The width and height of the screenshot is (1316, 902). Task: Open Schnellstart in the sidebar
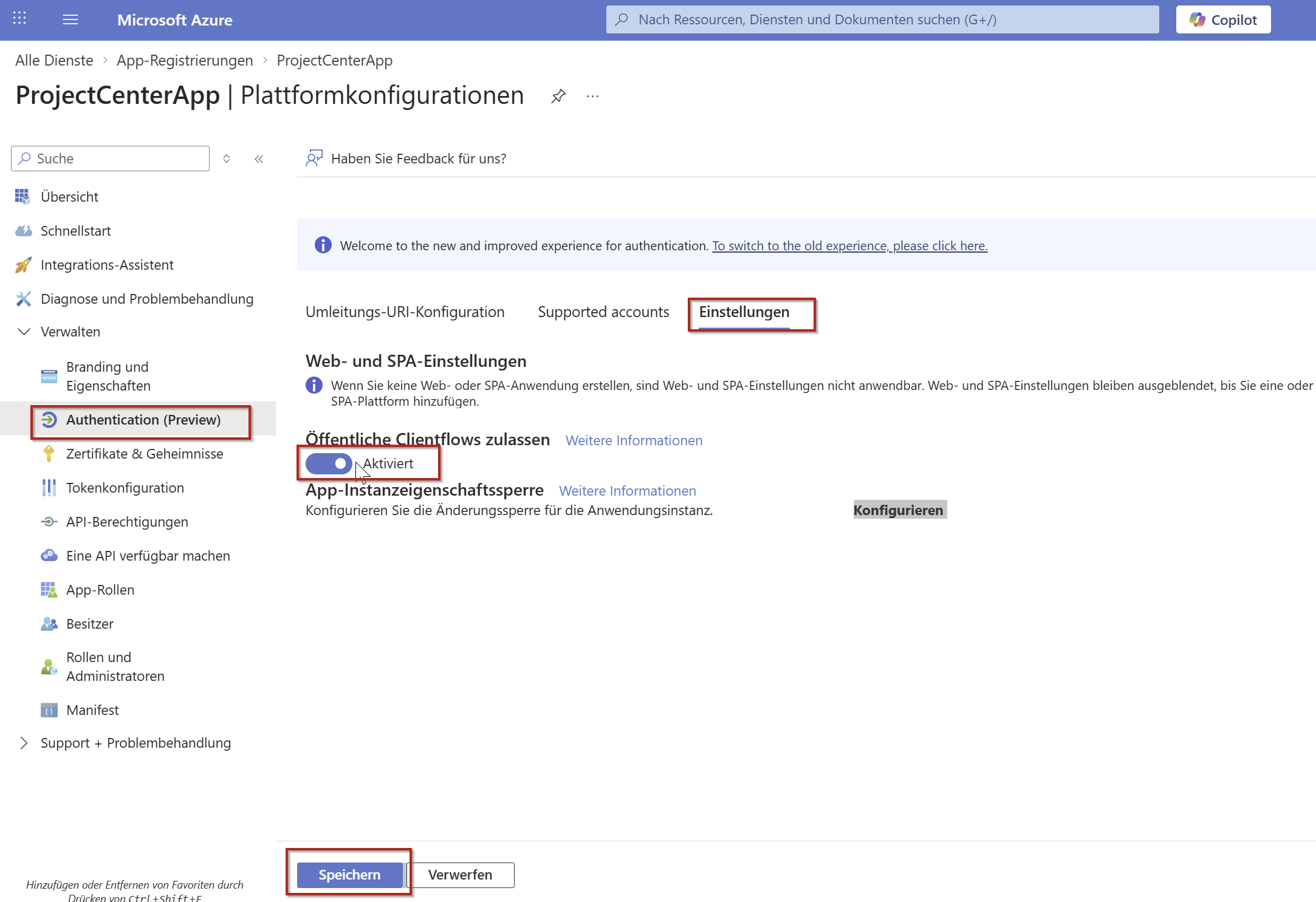(76, 231)
